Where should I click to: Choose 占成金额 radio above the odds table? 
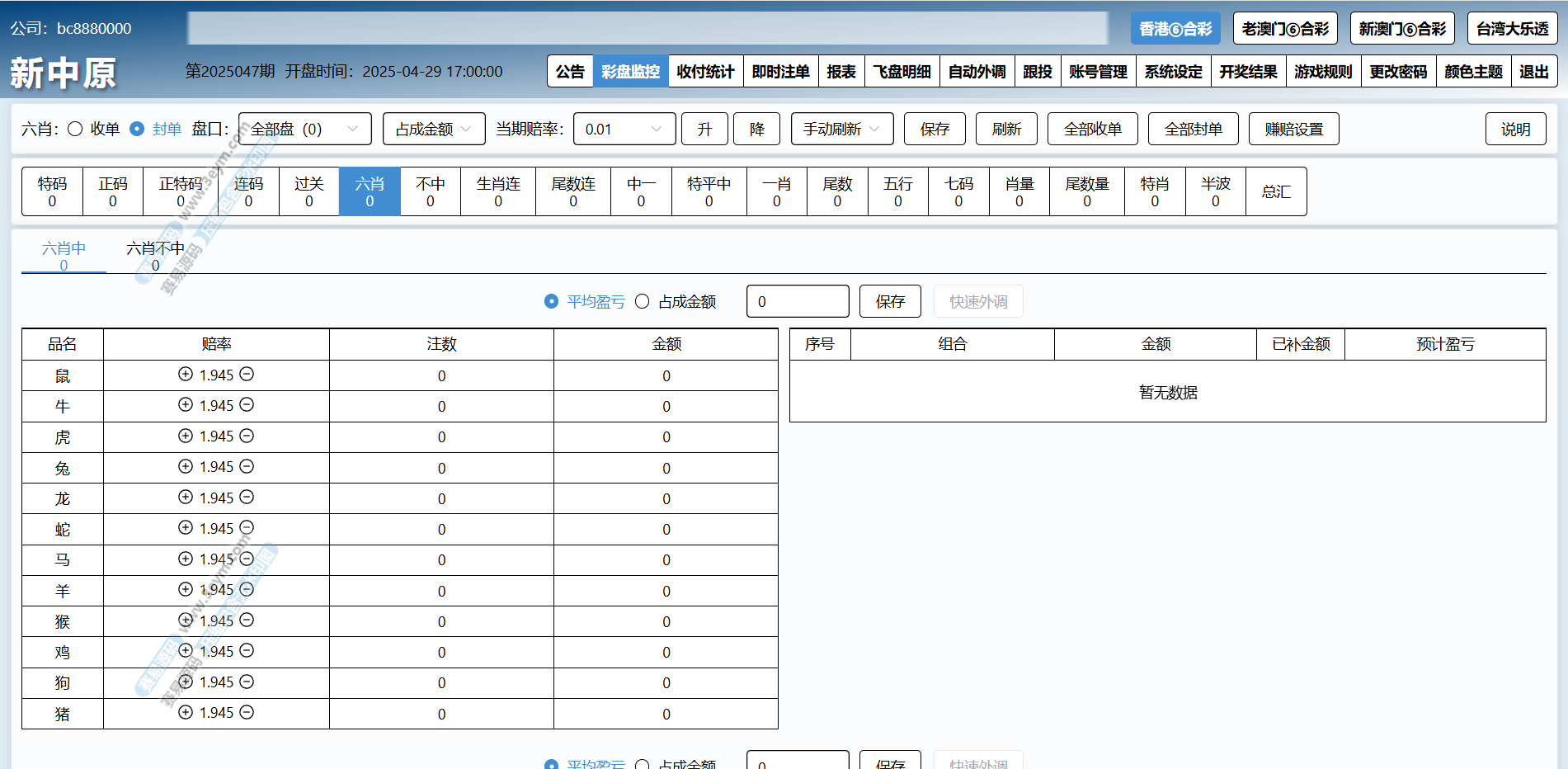(x=643, y=302)
